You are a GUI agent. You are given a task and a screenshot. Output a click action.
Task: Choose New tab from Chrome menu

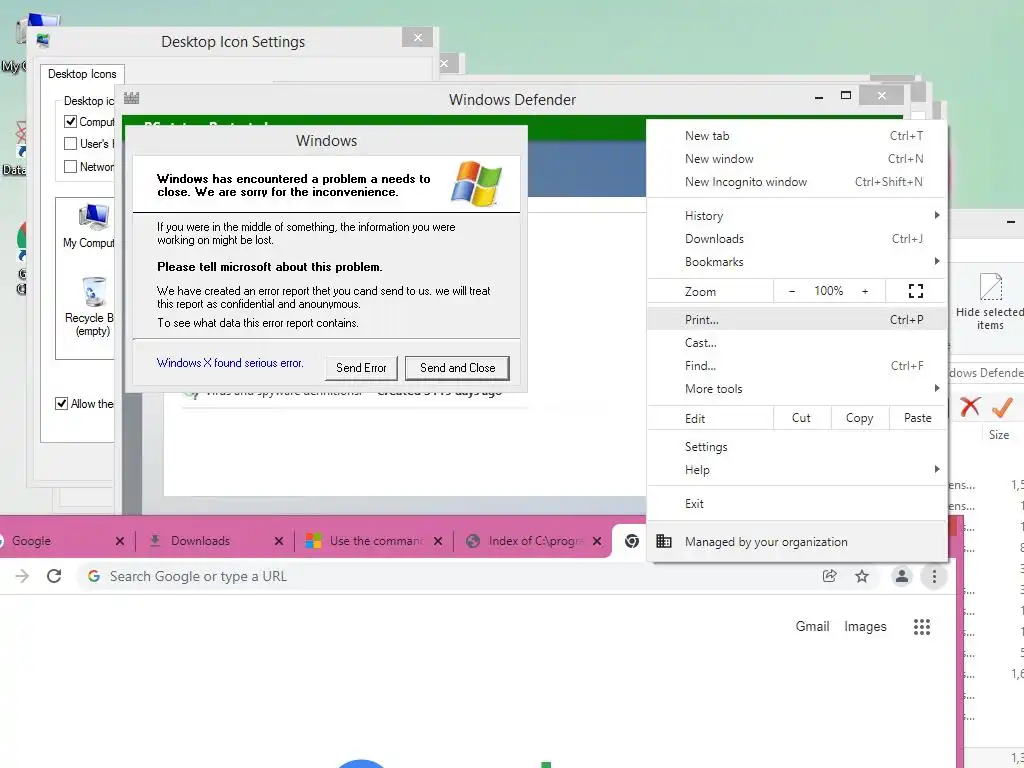[x=797, y=136]
